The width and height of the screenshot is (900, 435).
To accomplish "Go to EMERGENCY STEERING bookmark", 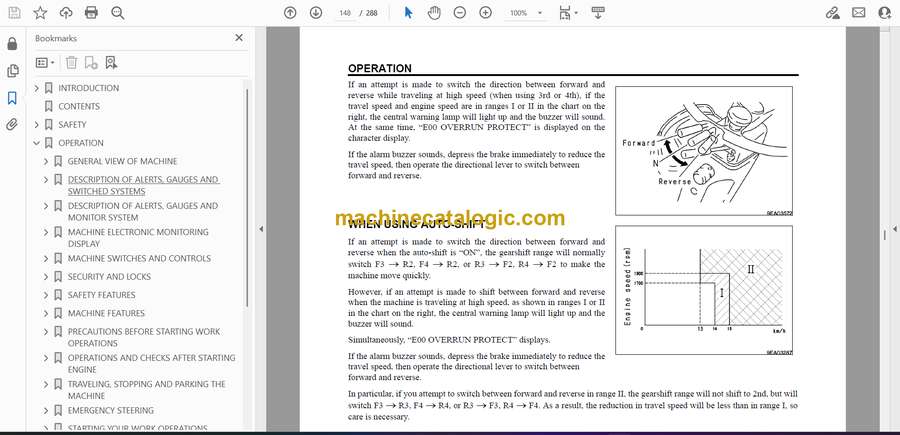I will (111, 410).
